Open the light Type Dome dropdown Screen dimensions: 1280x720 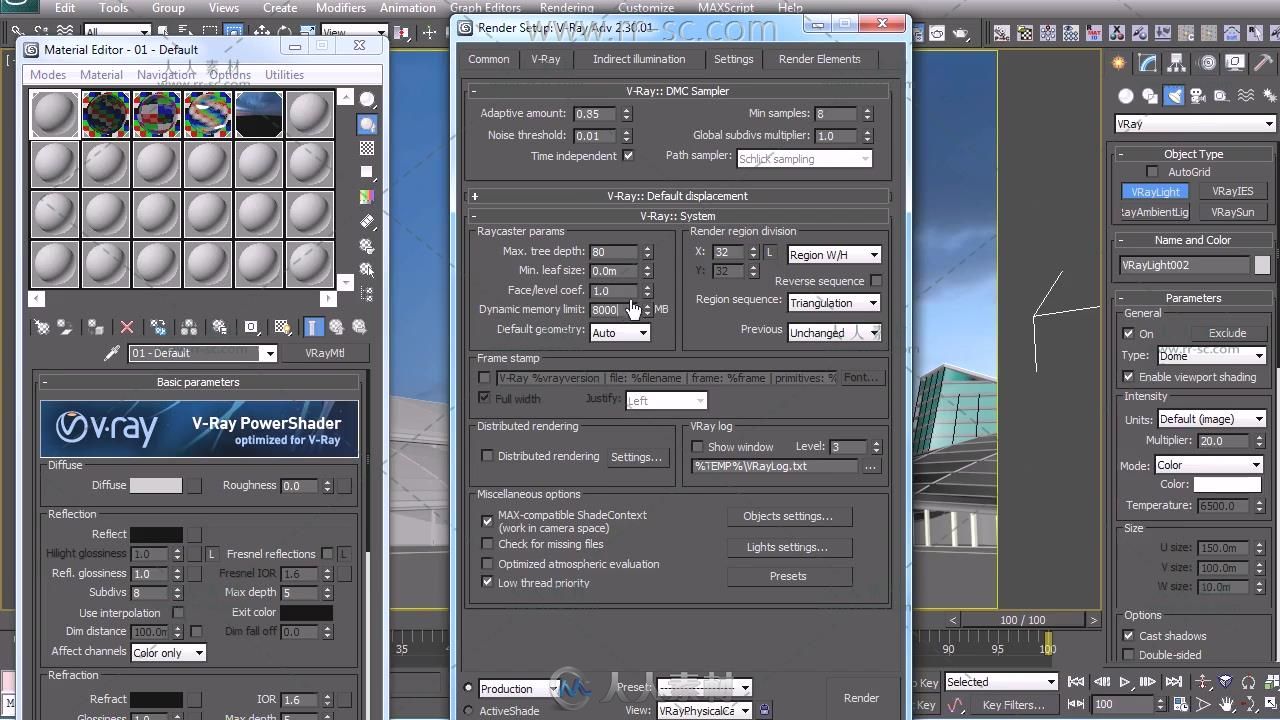pyautogui.click(x=1211, y=356)
